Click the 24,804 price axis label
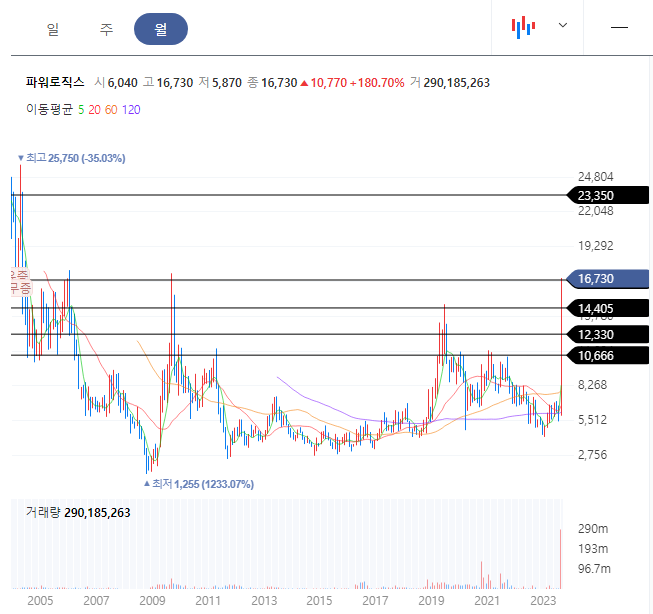 coord(596,177)
